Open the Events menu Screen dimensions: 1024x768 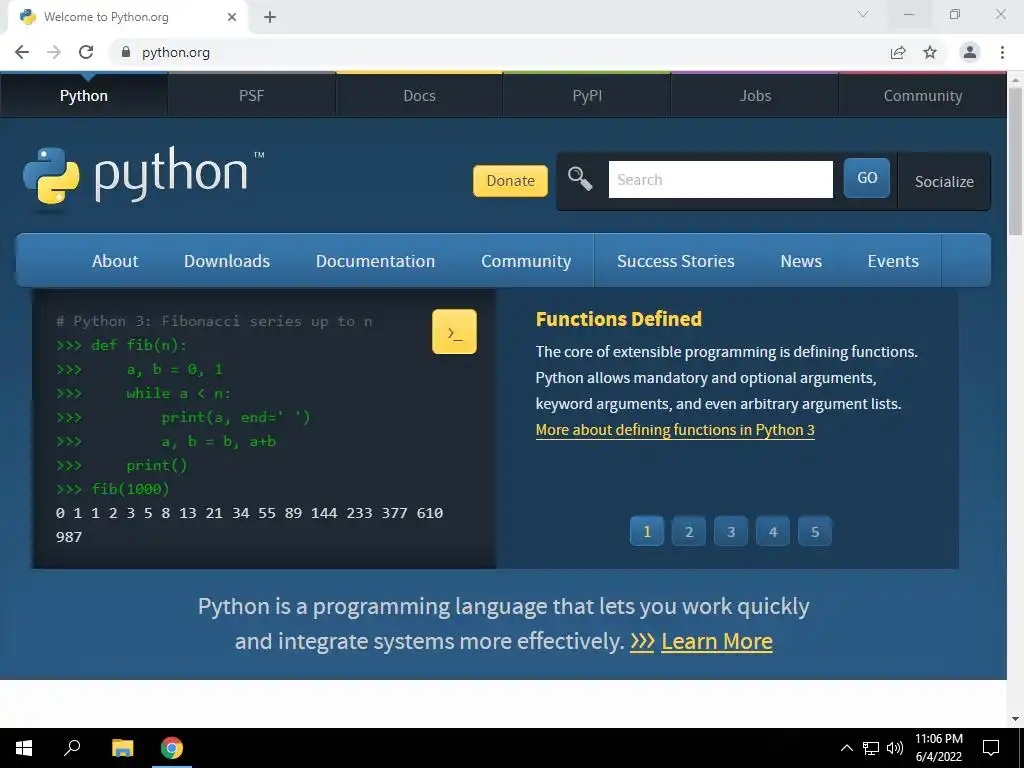(x=893, y=261)
